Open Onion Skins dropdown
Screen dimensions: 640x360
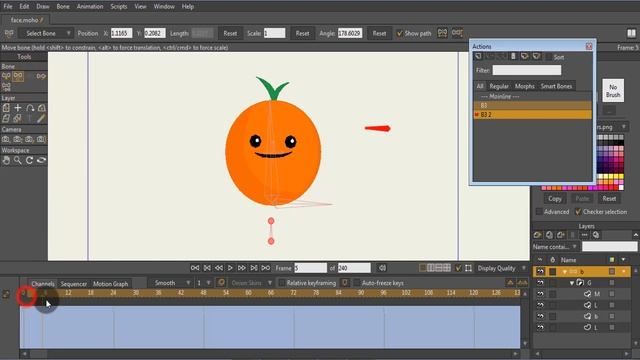[x=251, y=283]
